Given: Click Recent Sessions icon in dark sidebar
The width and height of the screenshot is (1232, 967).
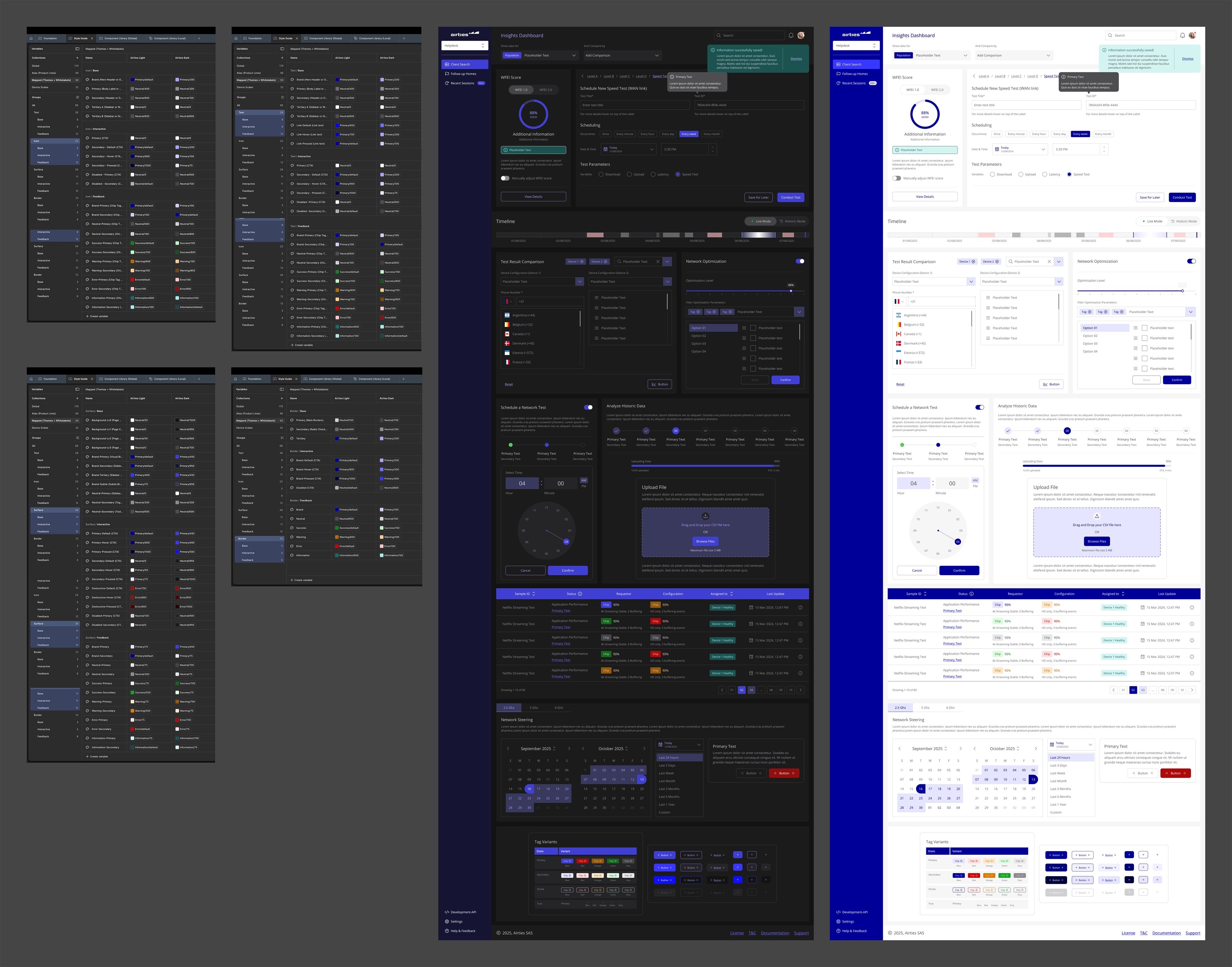Looking at the screenshot, I should (447, 83).
